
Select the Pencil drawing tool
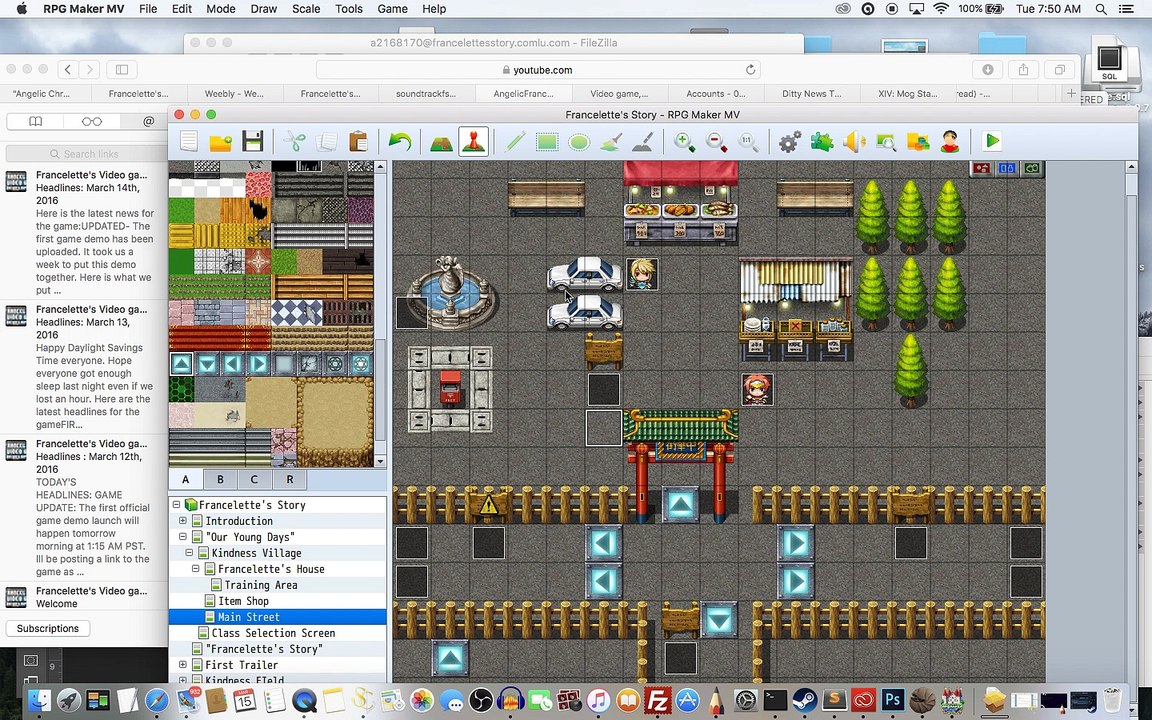coord(514,141)
